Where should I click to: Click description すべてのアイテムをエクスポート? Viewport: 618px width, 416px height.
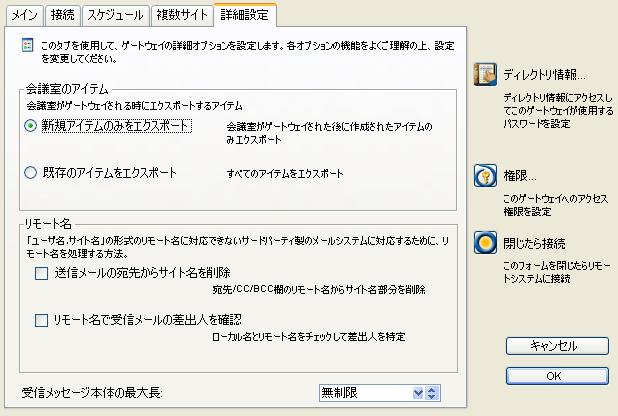285,173
